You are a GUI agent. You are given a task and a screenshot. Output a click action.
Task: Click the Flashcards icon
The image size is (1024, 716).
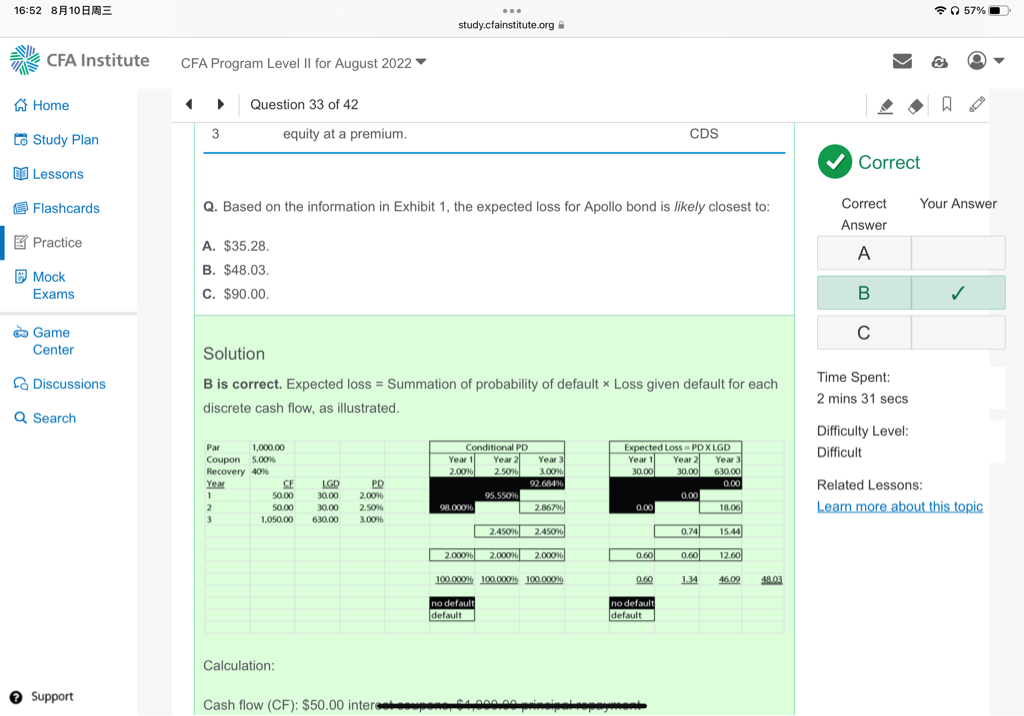pyautogui.click(x=21, y=208)
